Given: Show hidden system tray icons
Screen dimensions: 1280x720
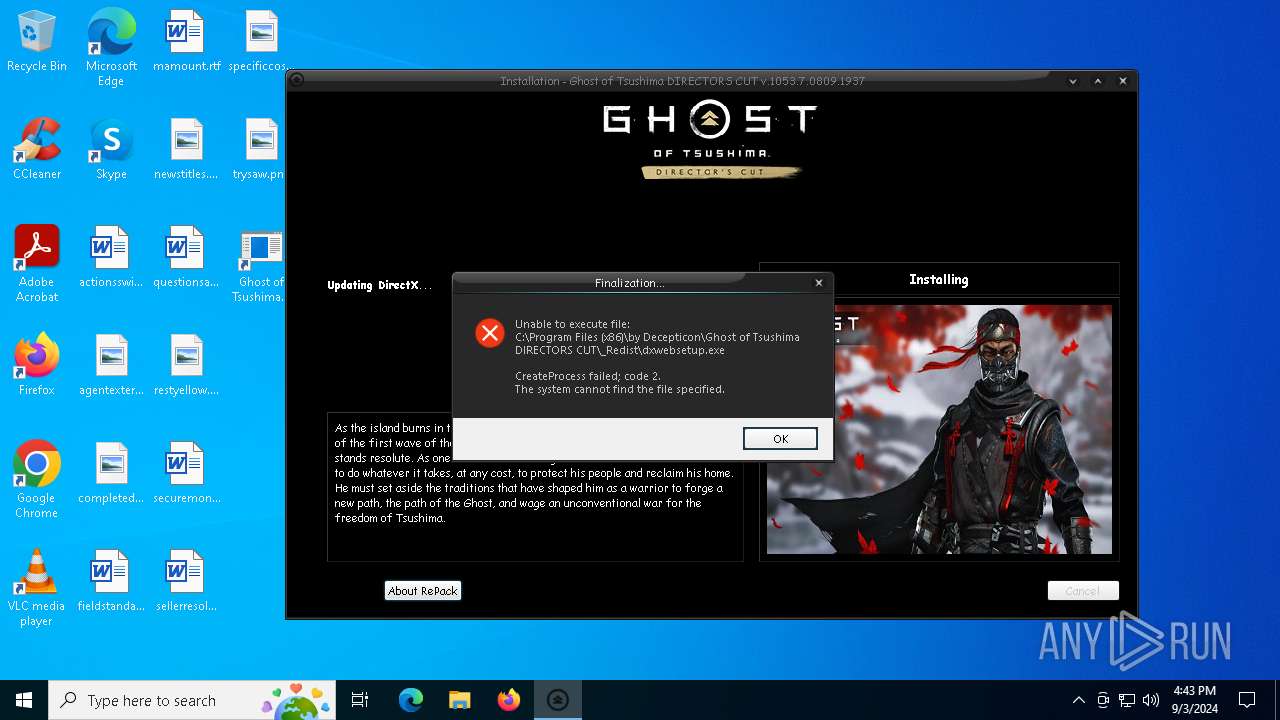Looking at the screenshot, I should [1078, 700].
